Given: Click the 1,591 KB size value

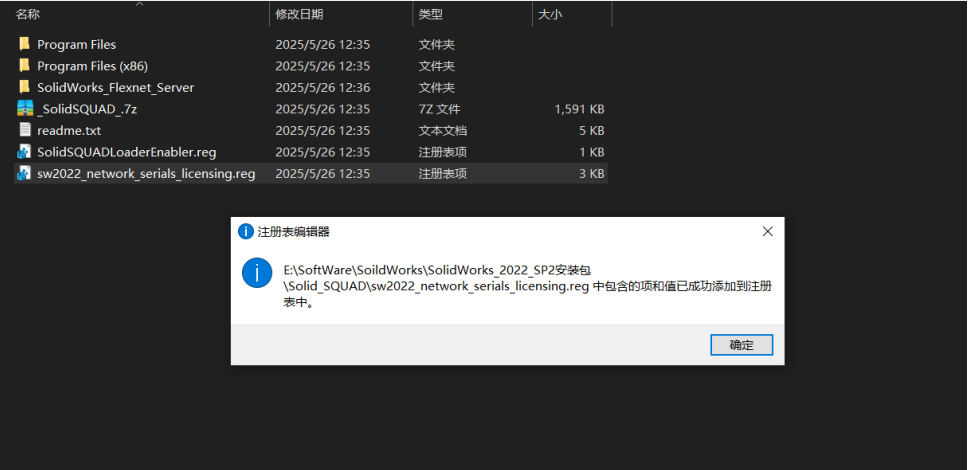Looking at the screenshot, I should 579,109.
